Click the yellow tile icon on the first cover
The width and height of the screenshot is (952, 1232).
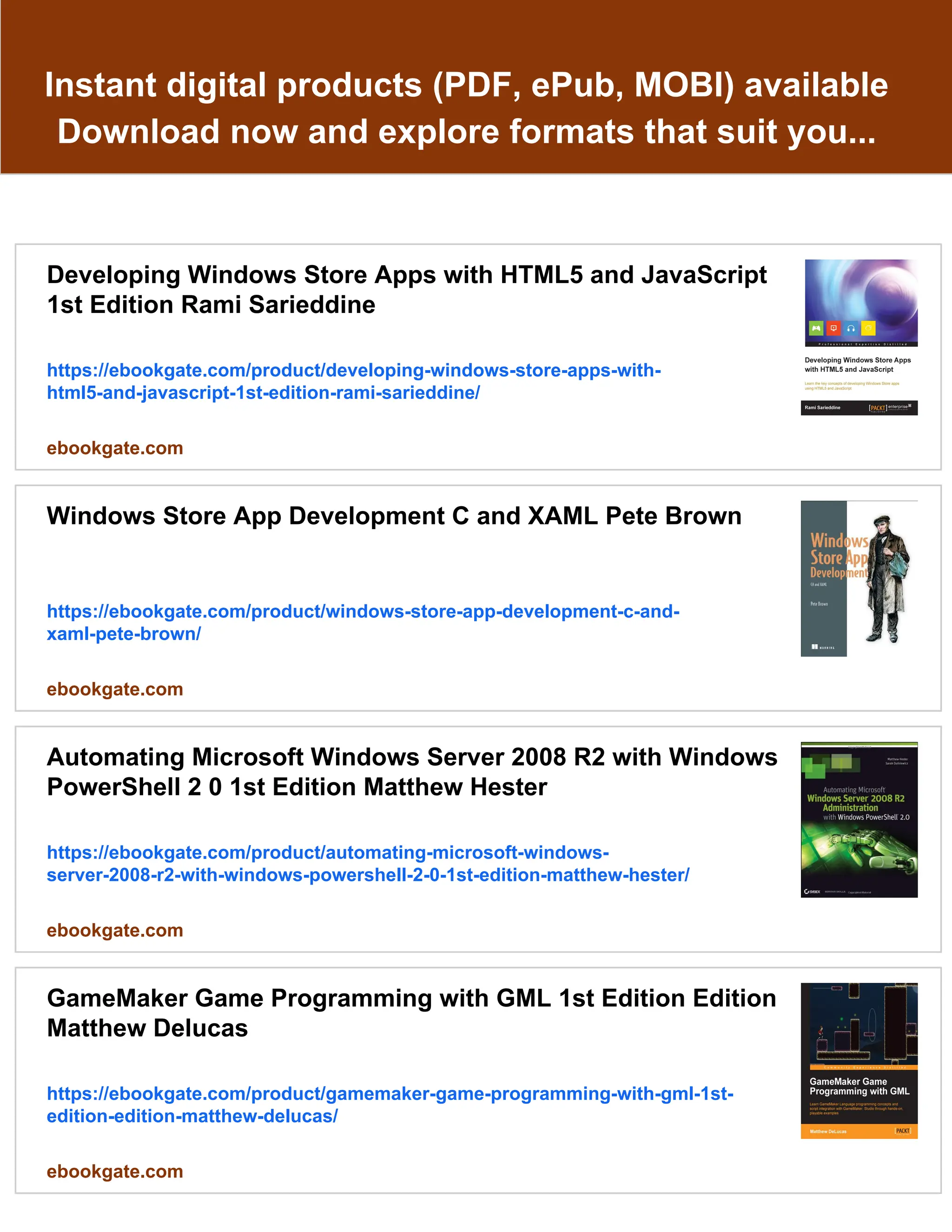pyautogui.click(x=868, y=328)
